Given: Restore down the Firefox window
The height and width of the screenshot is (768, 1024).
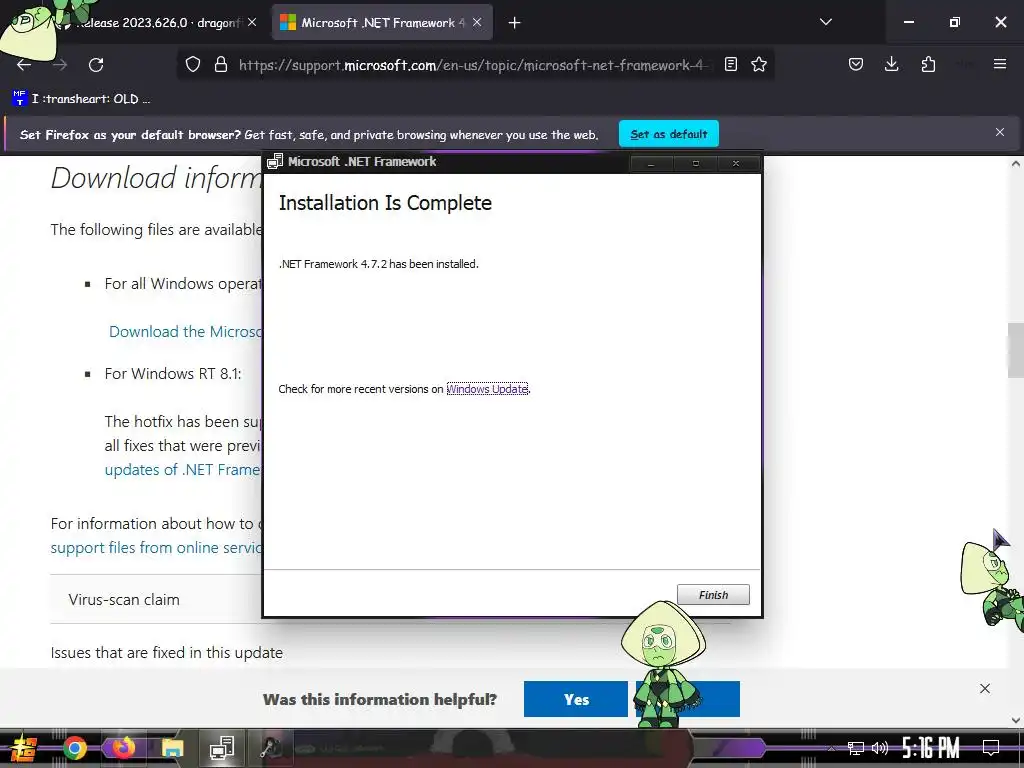Looking at the screenshot, I should coord(955,22).
